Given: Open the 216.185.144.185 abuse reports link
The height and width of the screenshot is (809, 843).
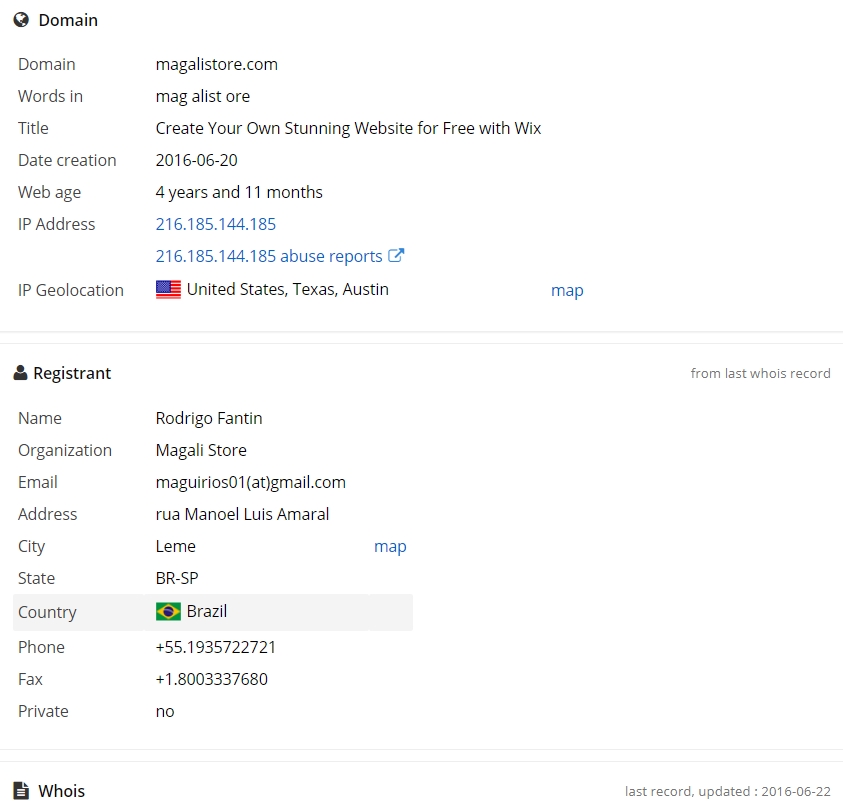Looking at the screenshot, I should pos(269,256).
